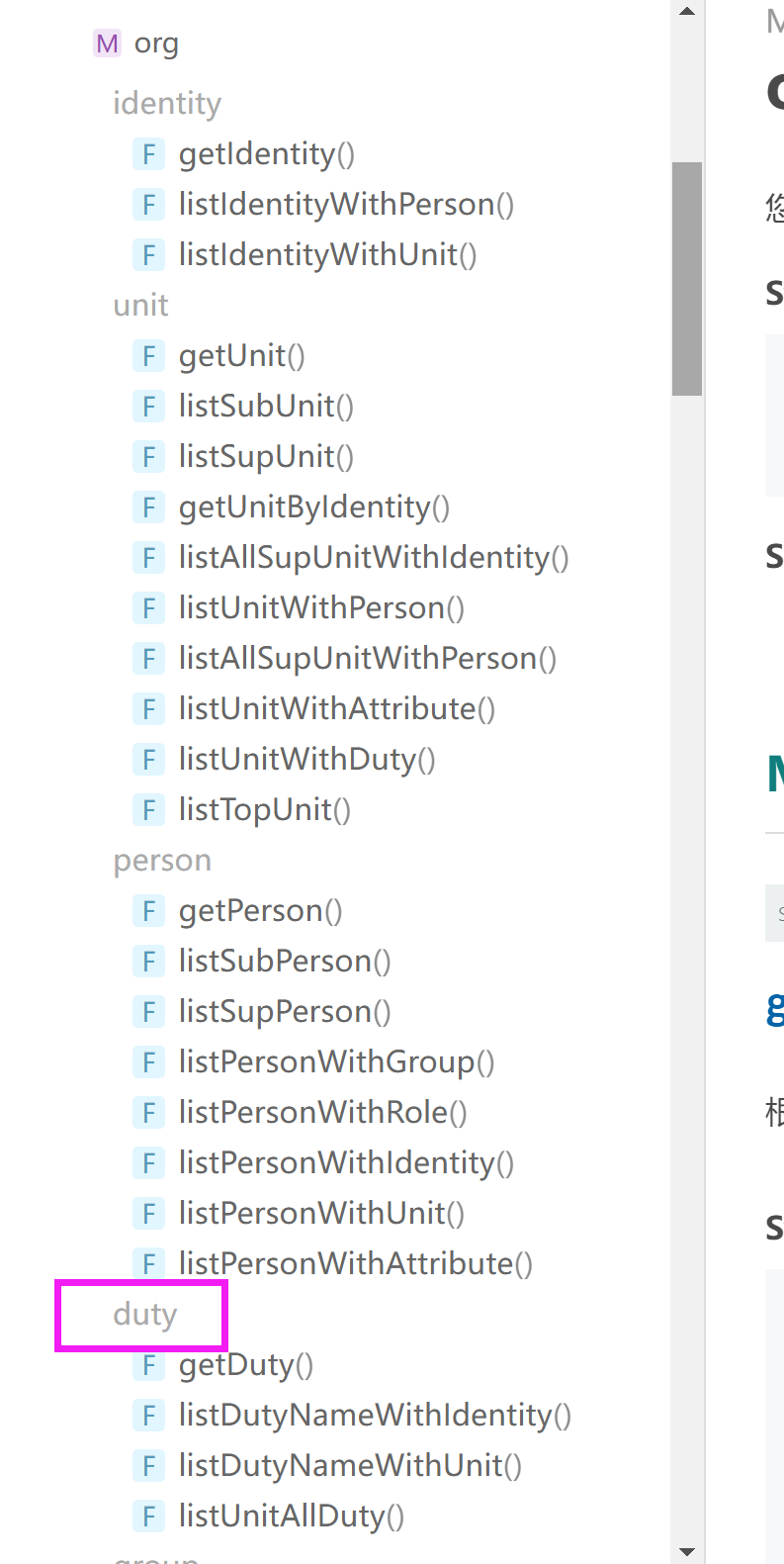Image resolution: width=784 pixels, height=1564 pixels.
Task: Click the scrollbar up arrow
Action: click(x=687, y=12)
